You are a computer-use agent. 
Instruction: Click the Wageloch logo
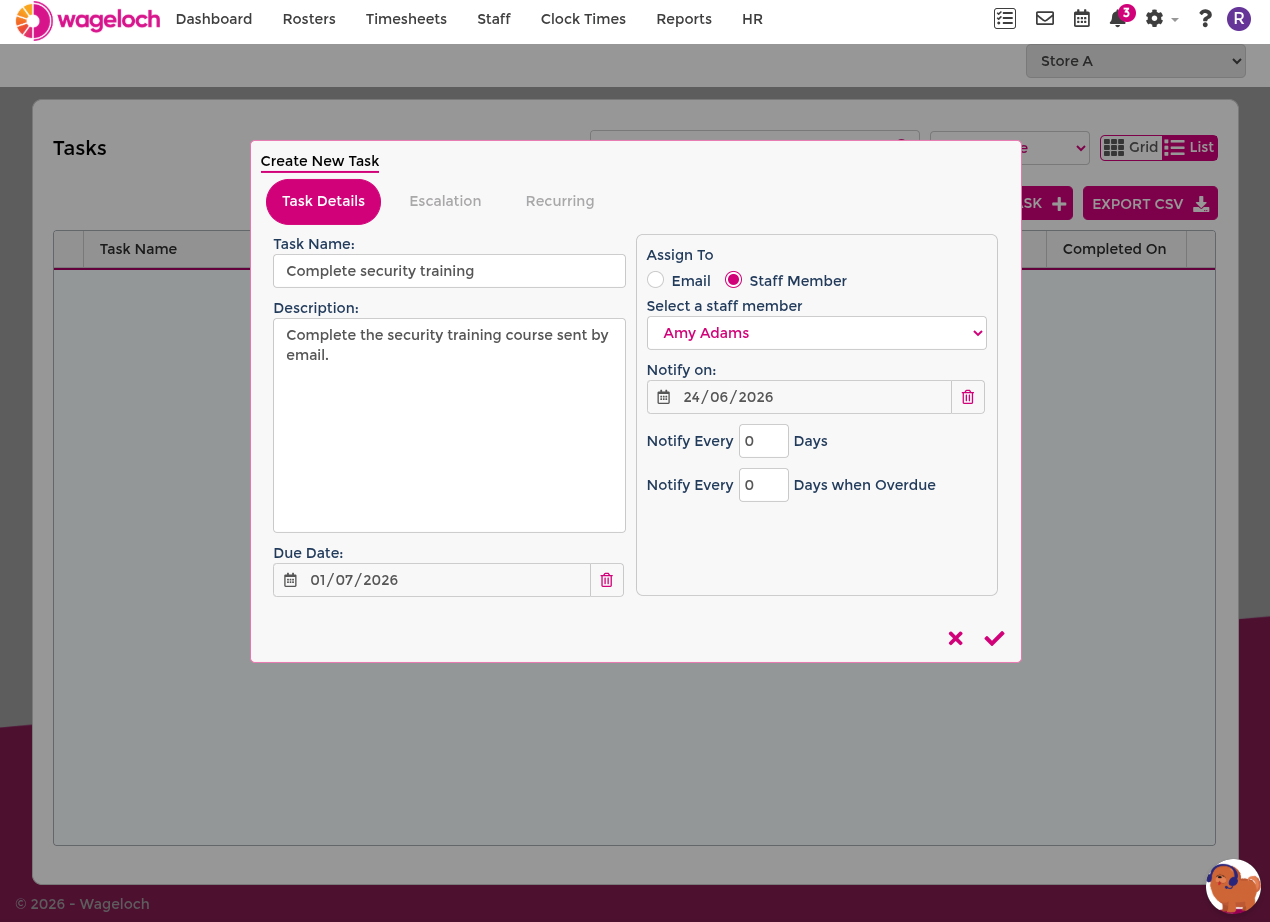tap(88, 20)
